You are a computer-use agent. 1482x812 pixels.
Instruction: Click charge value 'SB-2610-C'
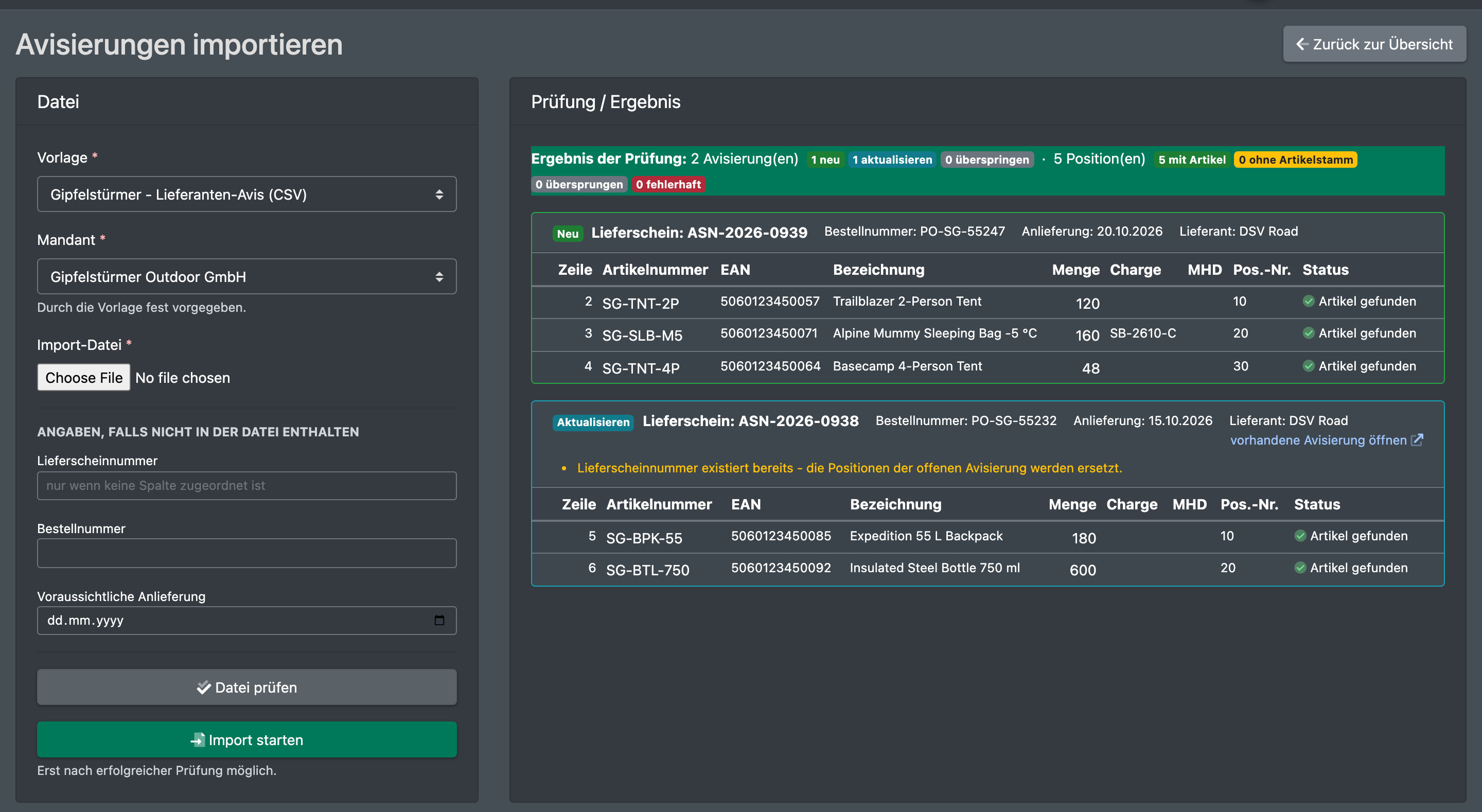click(x=1143, y=333)
